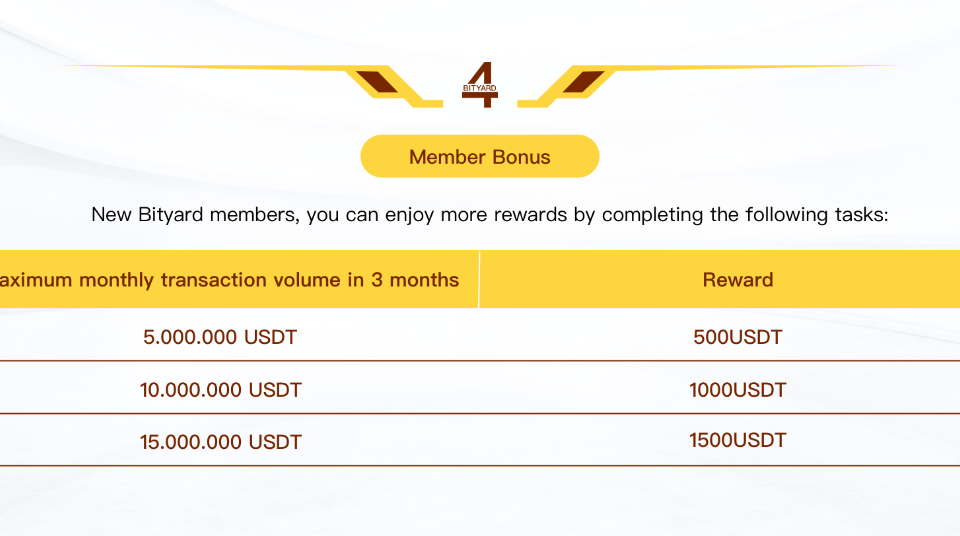Click the 500USDT reward cell

point(738,337)
